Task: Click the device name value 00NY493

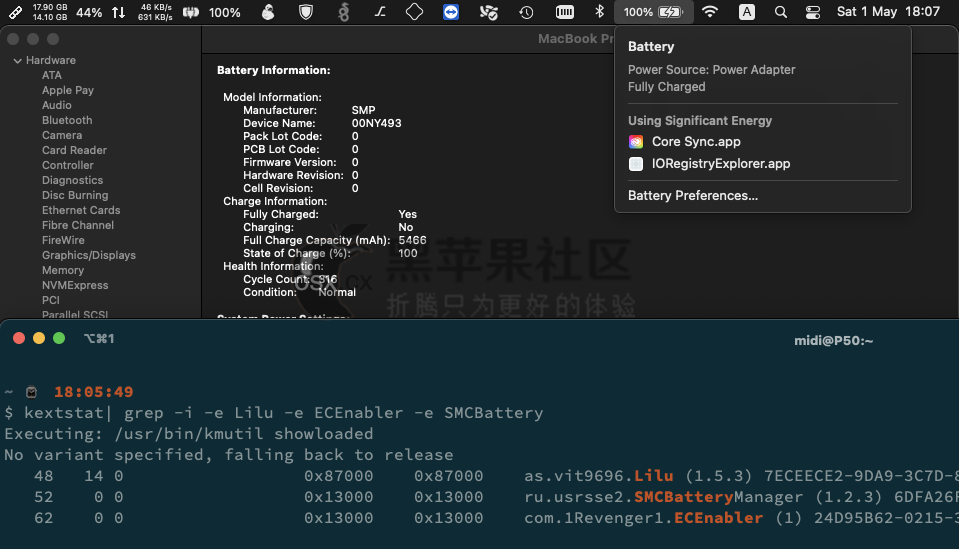Action: point(376,123)
